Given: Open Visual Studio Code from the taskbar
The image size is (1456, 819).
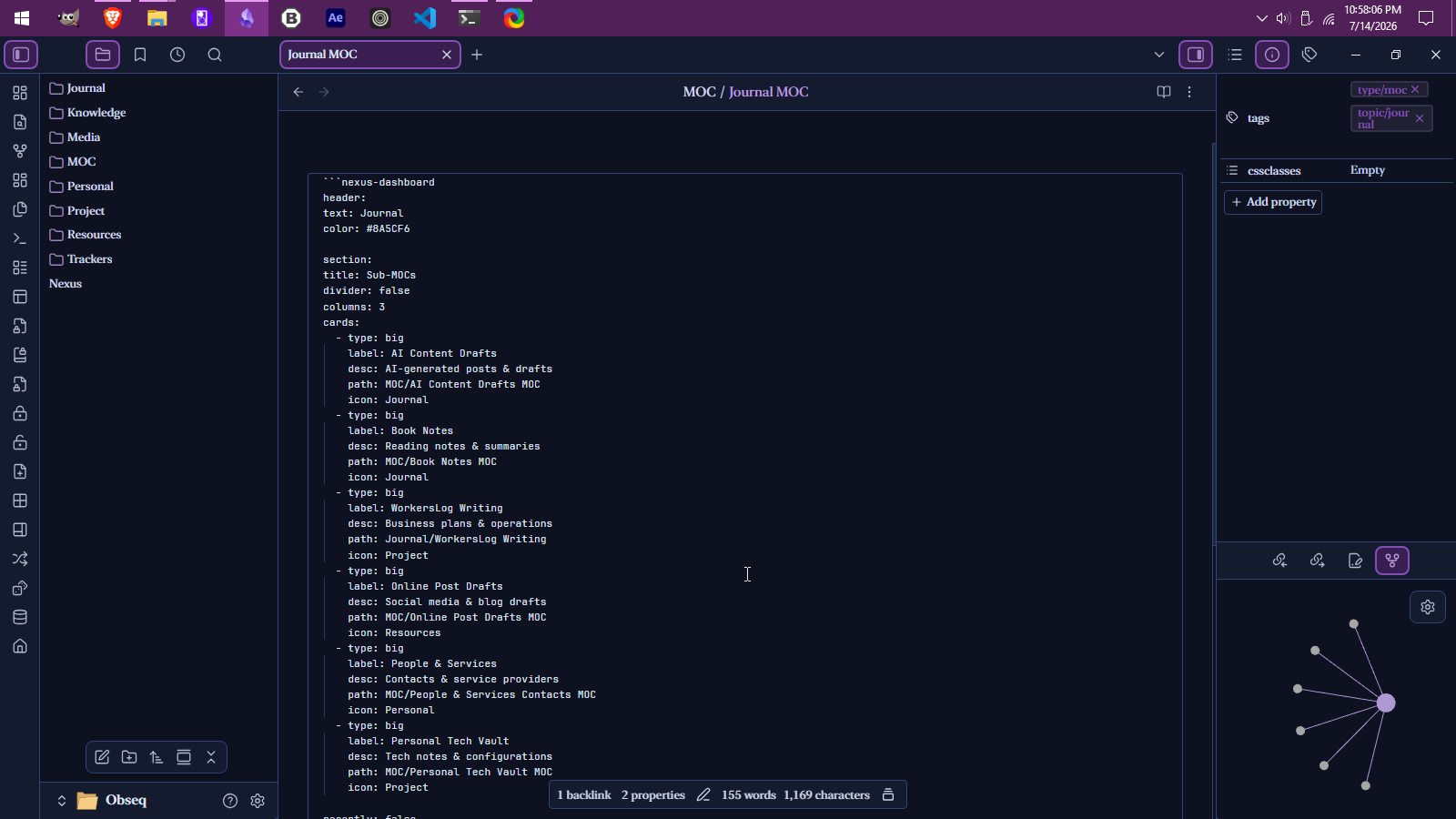Looking at the screenshot, I should click(425, 18).
